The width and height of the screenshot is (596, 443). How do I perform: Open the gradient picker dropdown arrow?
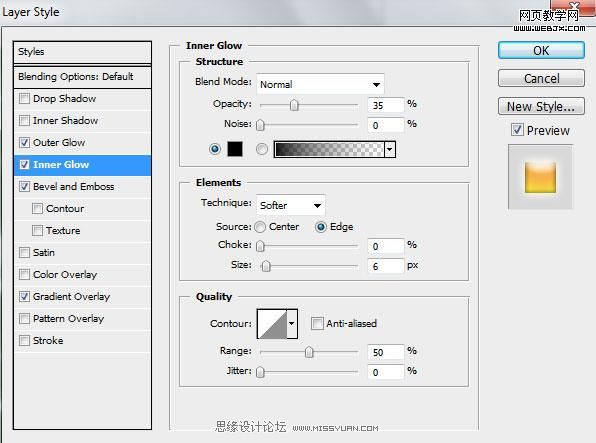coord(390,149)
